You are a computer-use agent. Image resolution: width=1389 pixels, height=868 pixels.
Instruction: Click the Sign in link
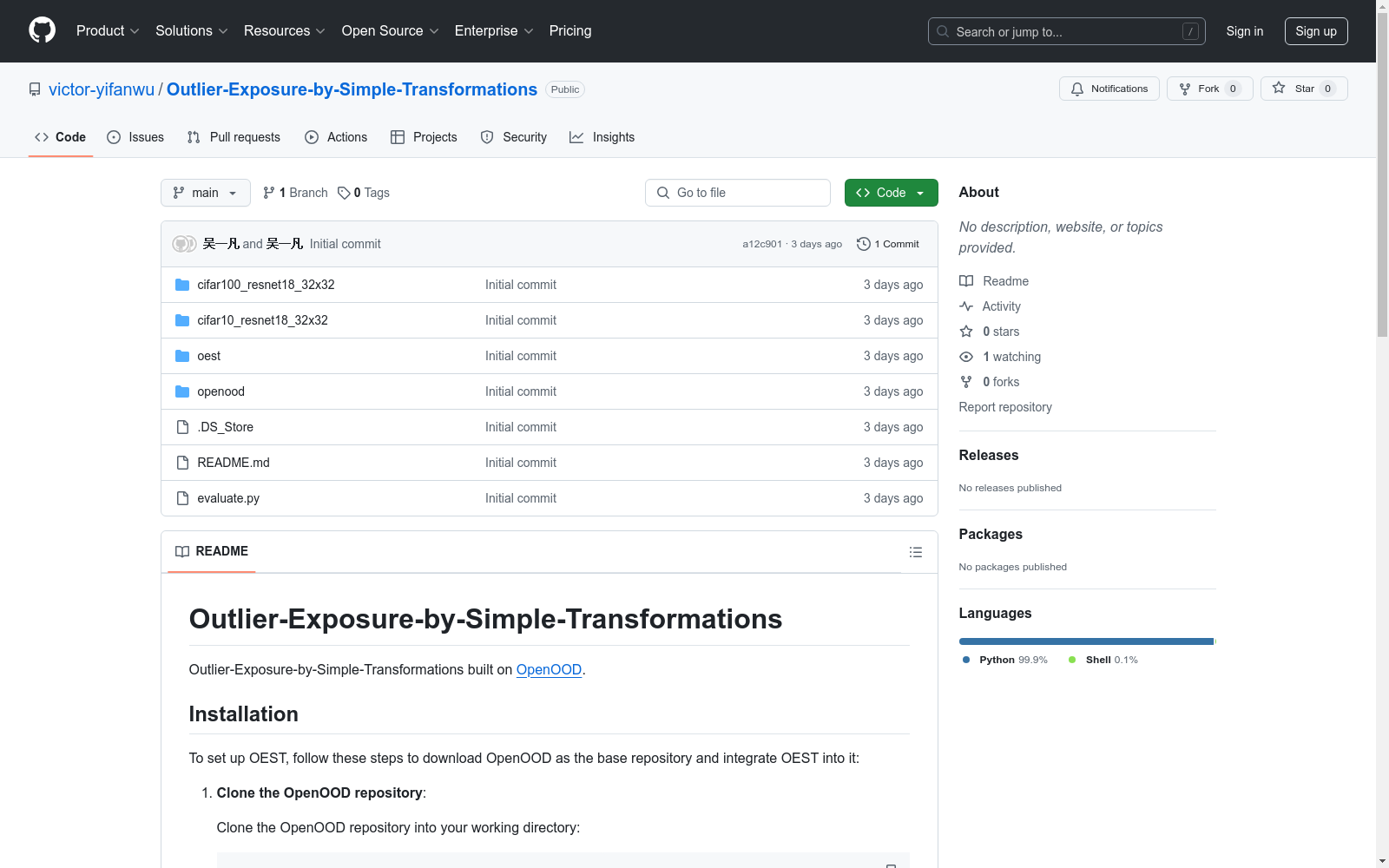[x=1244, y=31]
